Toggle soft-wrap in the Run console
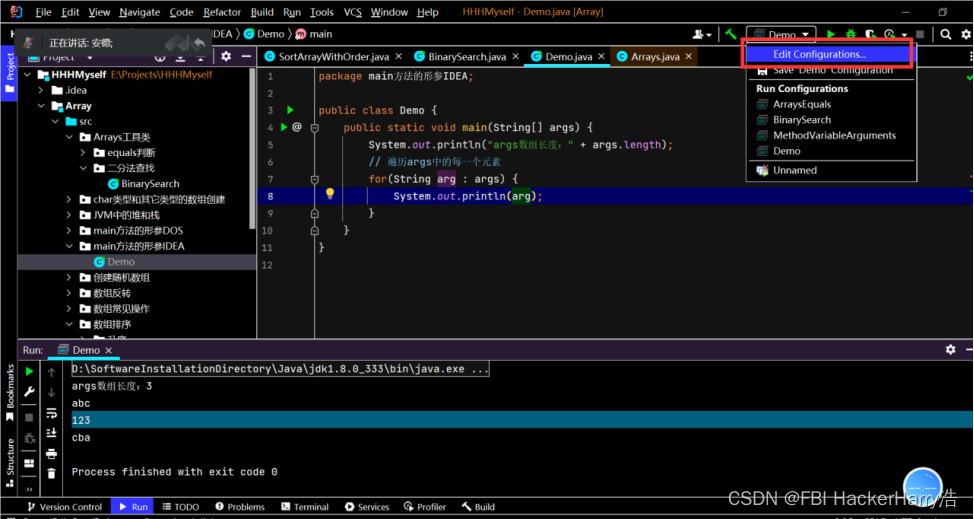974x519 pixels. click(52, 412)
